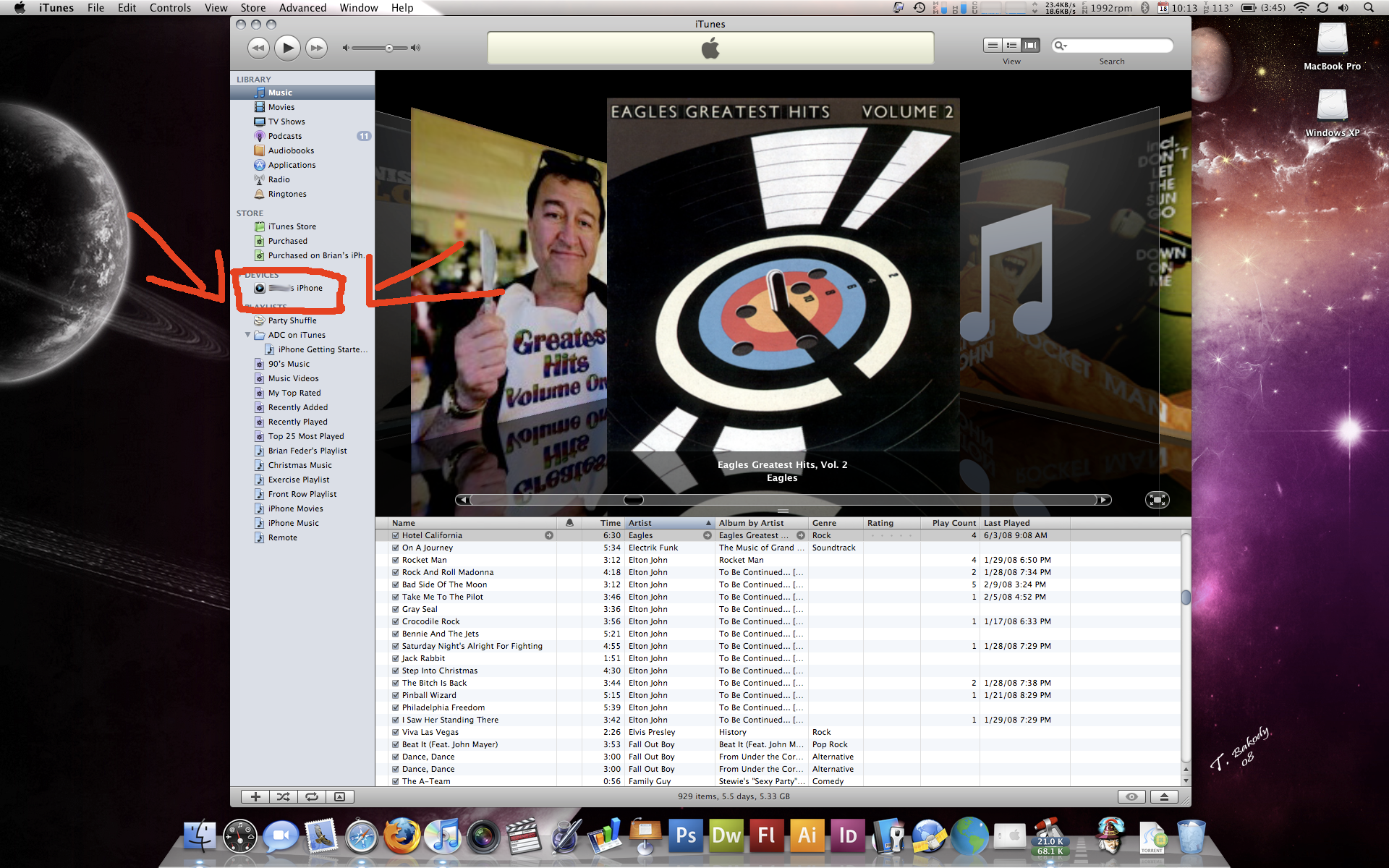Enable shuffle playback
Image resolution: width=1389 pixels, height=868 pixels.
pos(283,796)
